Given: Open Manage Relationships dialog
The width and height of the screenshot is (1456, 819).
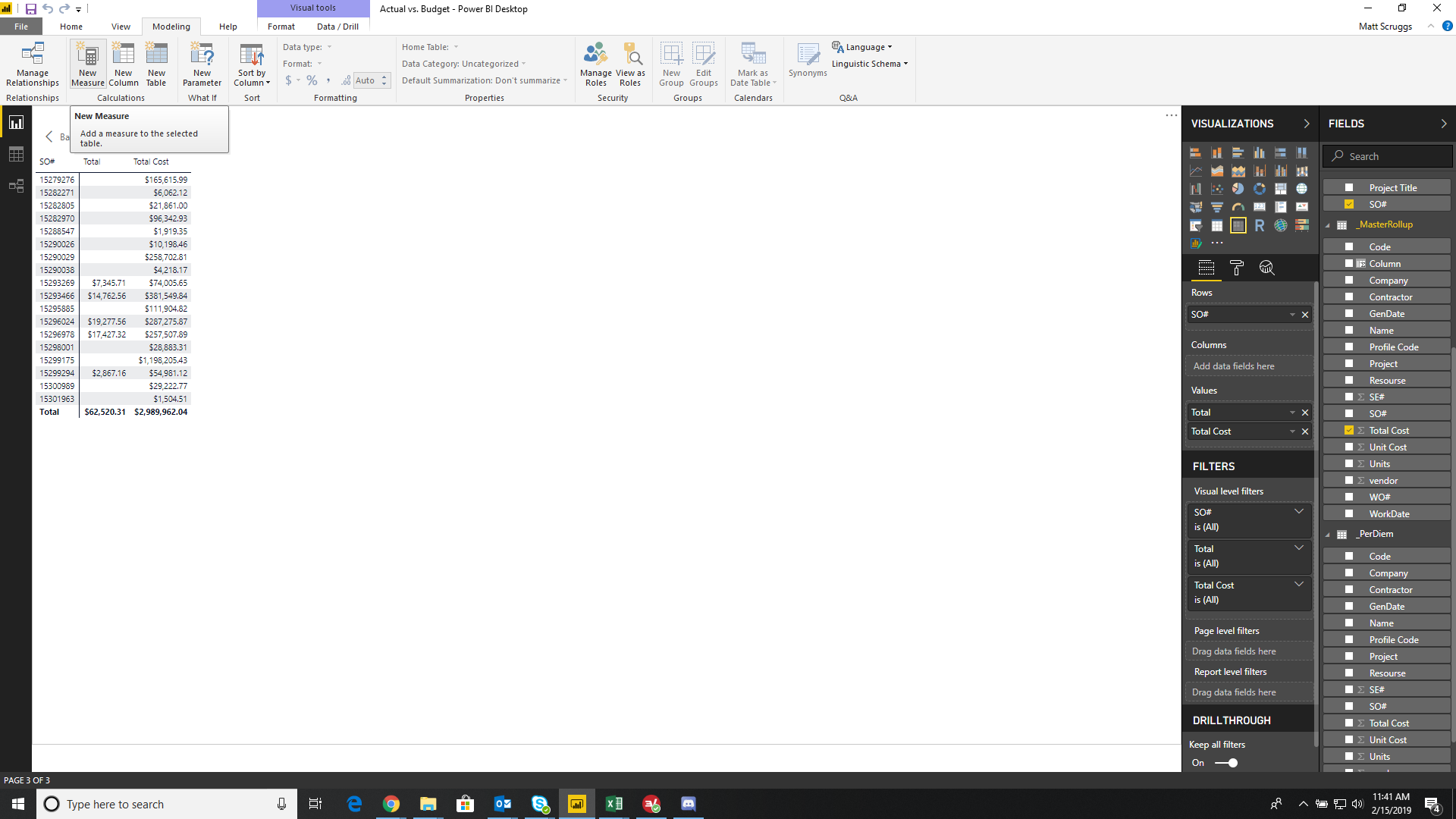Looking at the screenshot, I should [33, 64].
